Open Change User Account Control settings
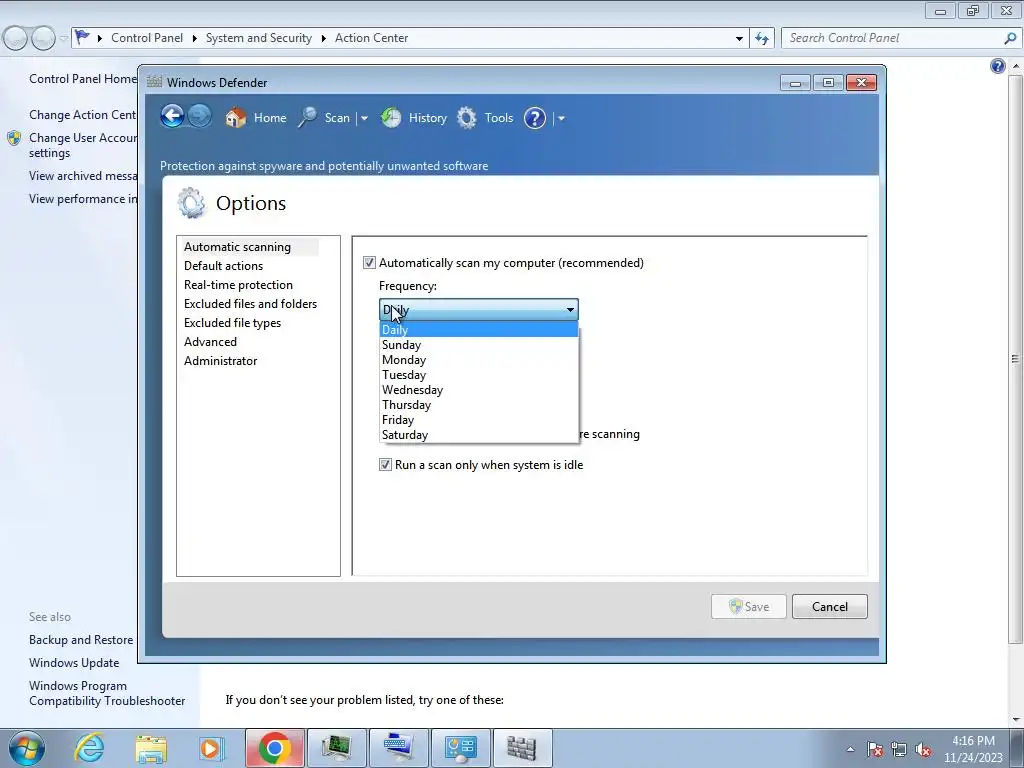The image size is (1024, 768). coord(83,145)
